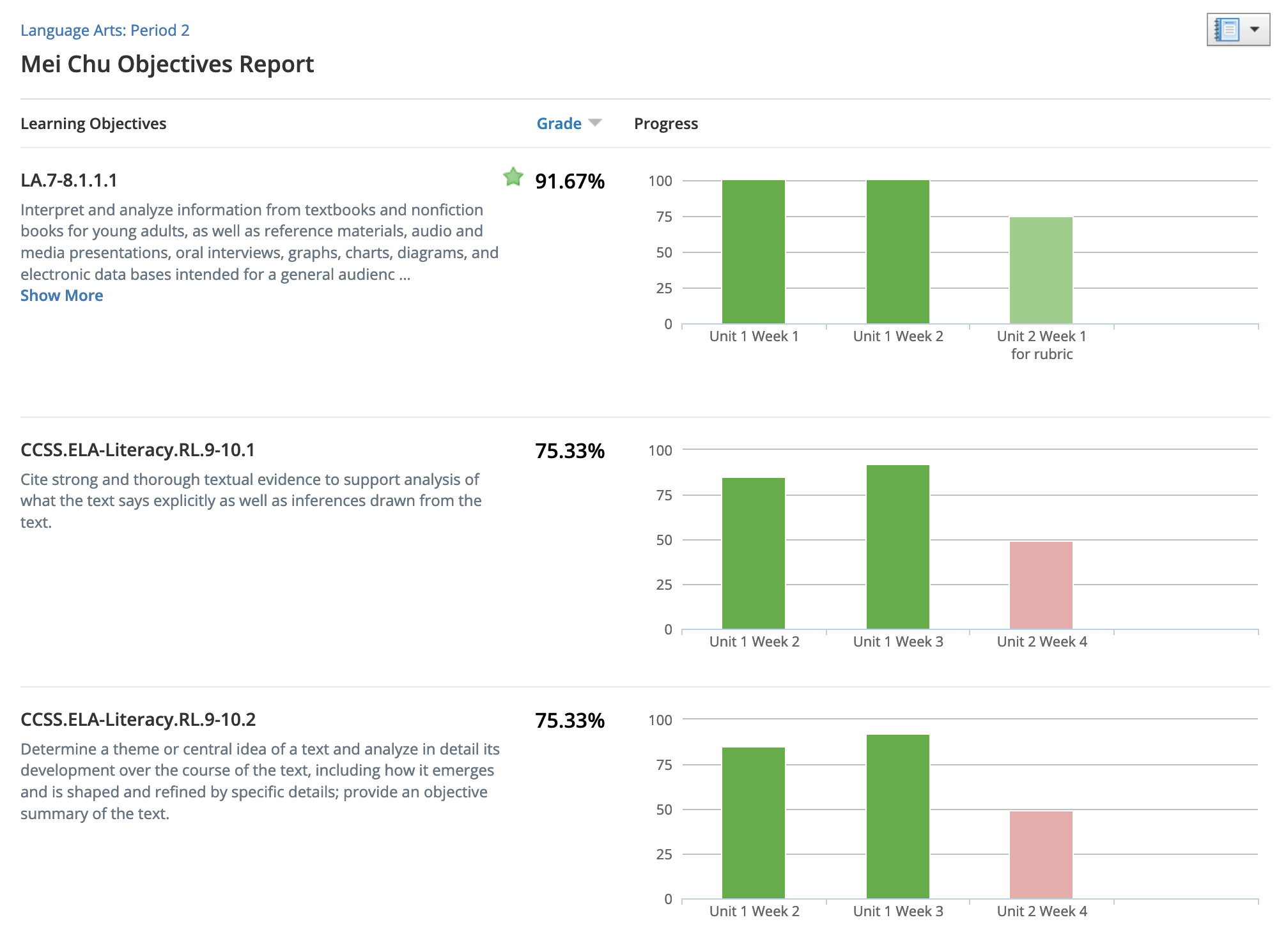The width and height of the screenshot is (1286, 952).
Task: Select CCSS.ELA-Literacy.RL.9-10.1 objective title
Action: 137,450
